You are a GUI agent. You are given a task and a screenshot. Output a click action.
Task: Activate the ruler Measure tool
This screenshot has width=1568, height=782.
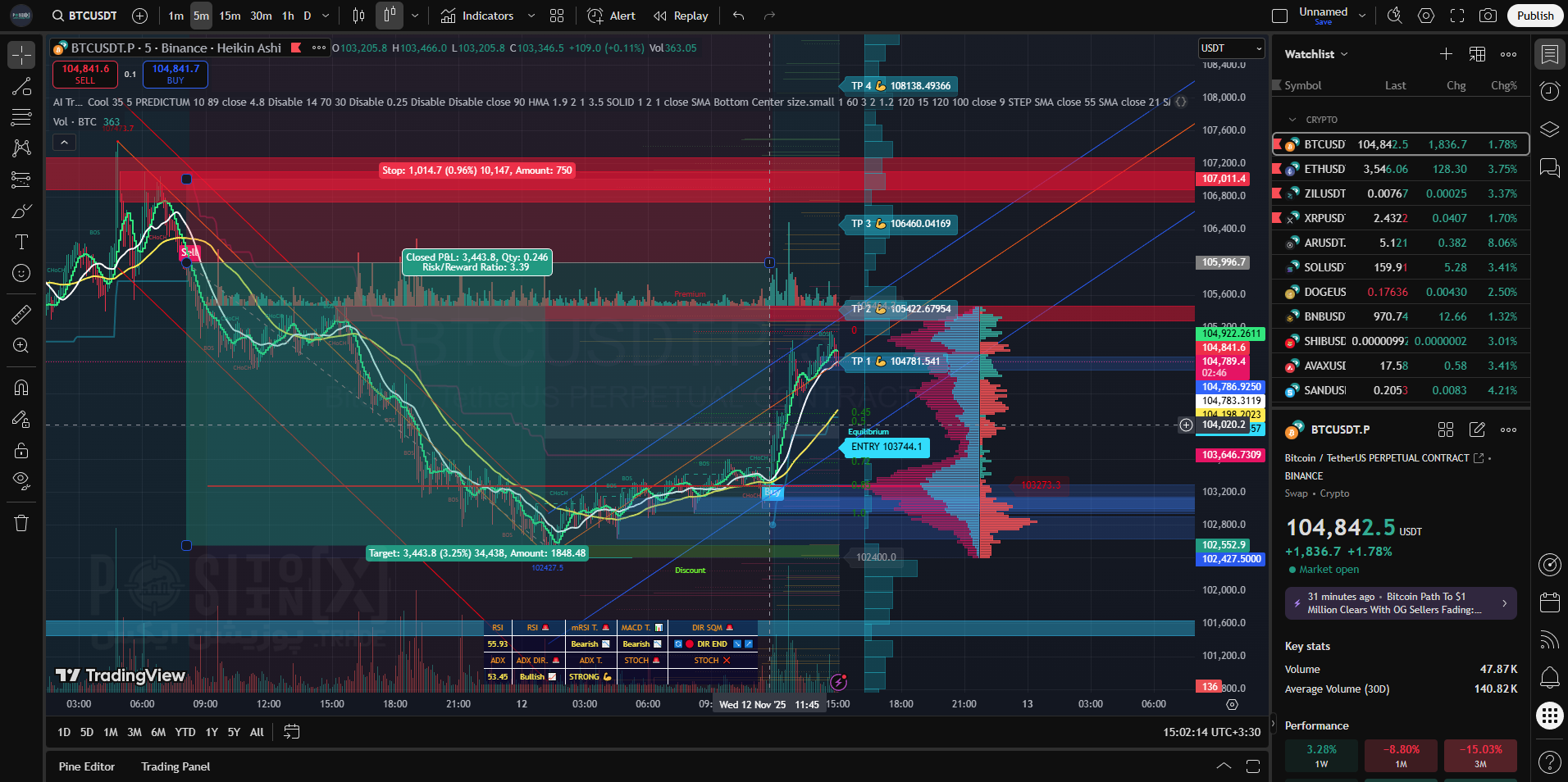pyautogui.click(x=21, y=314)
